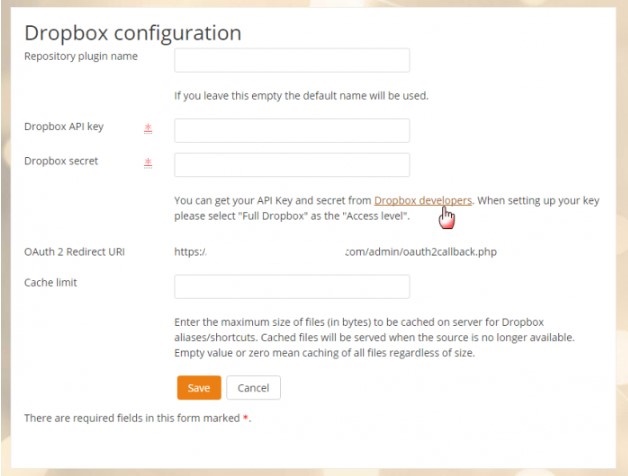The width and height of the screenshot is (628, 476).
Task: Select the Dropbox secret text box
Action: coord(292,165)
